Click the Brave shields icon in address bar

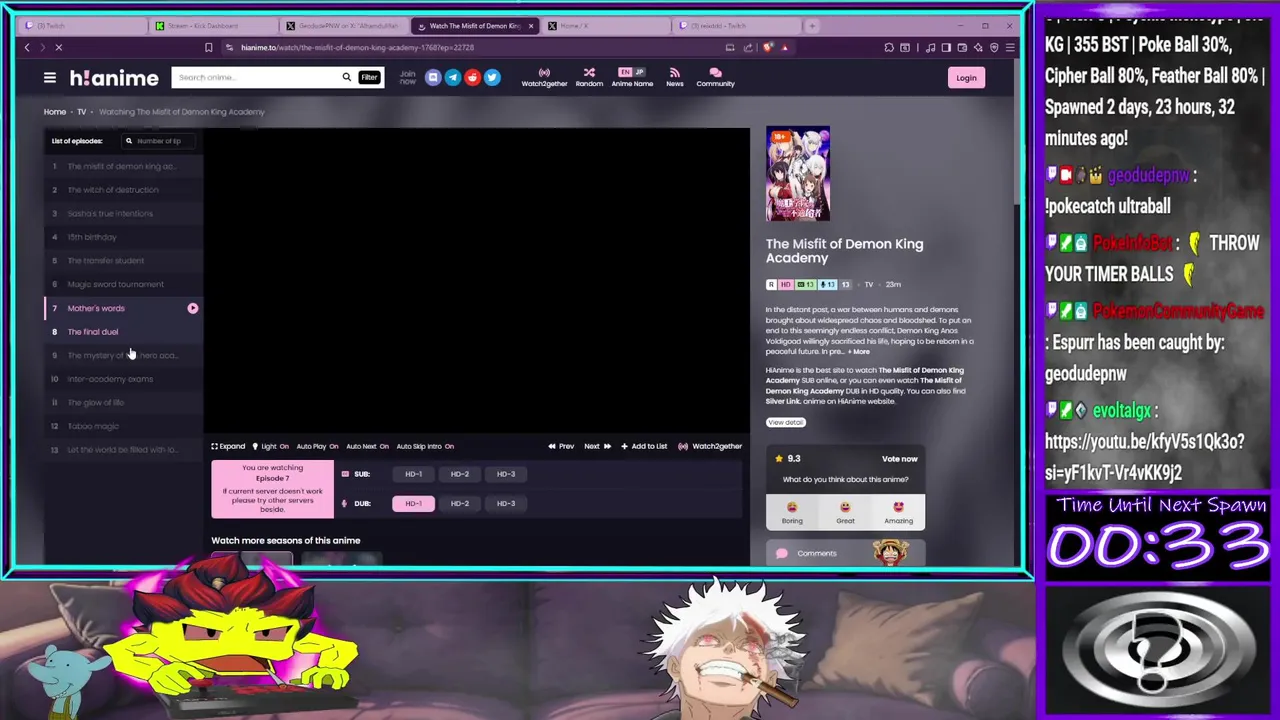[768, 47]
